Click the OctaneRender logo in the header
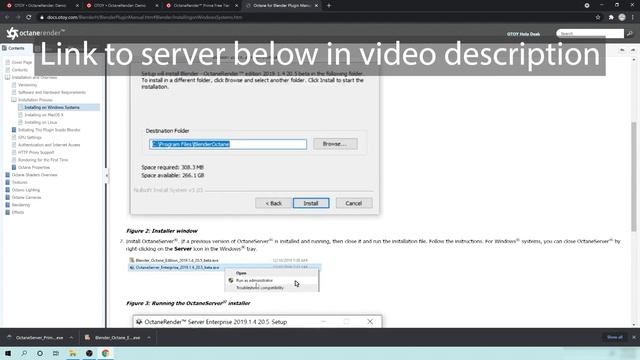The width and height of the screenshot is (640, 360). 35,33
